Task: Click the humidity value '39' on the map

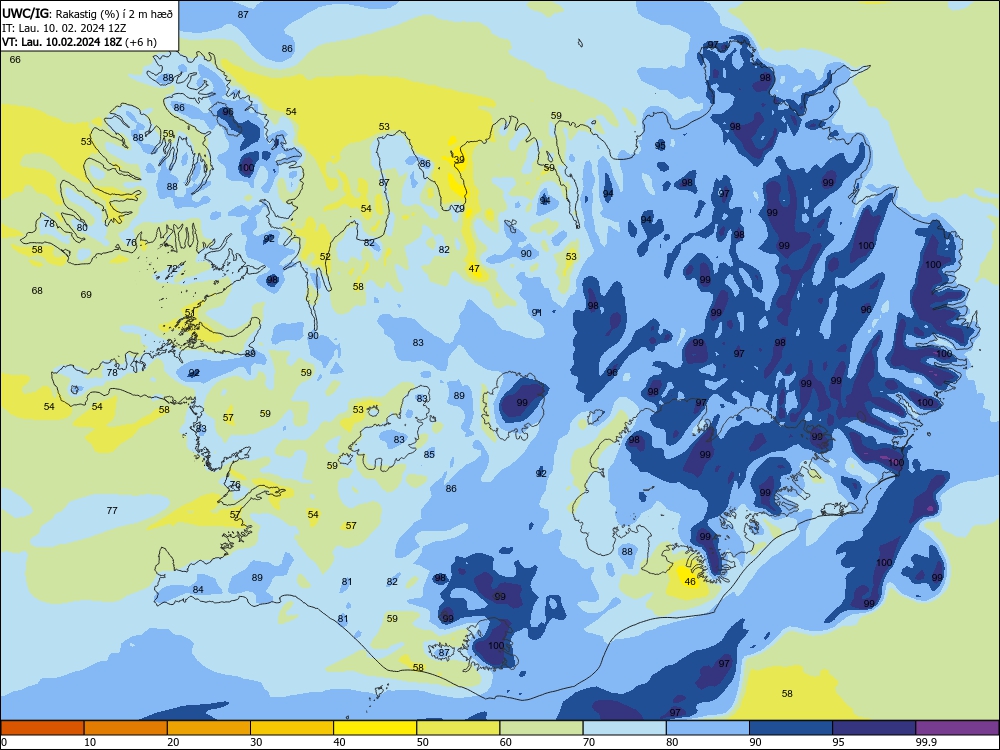Action: (x=459, y=160)
